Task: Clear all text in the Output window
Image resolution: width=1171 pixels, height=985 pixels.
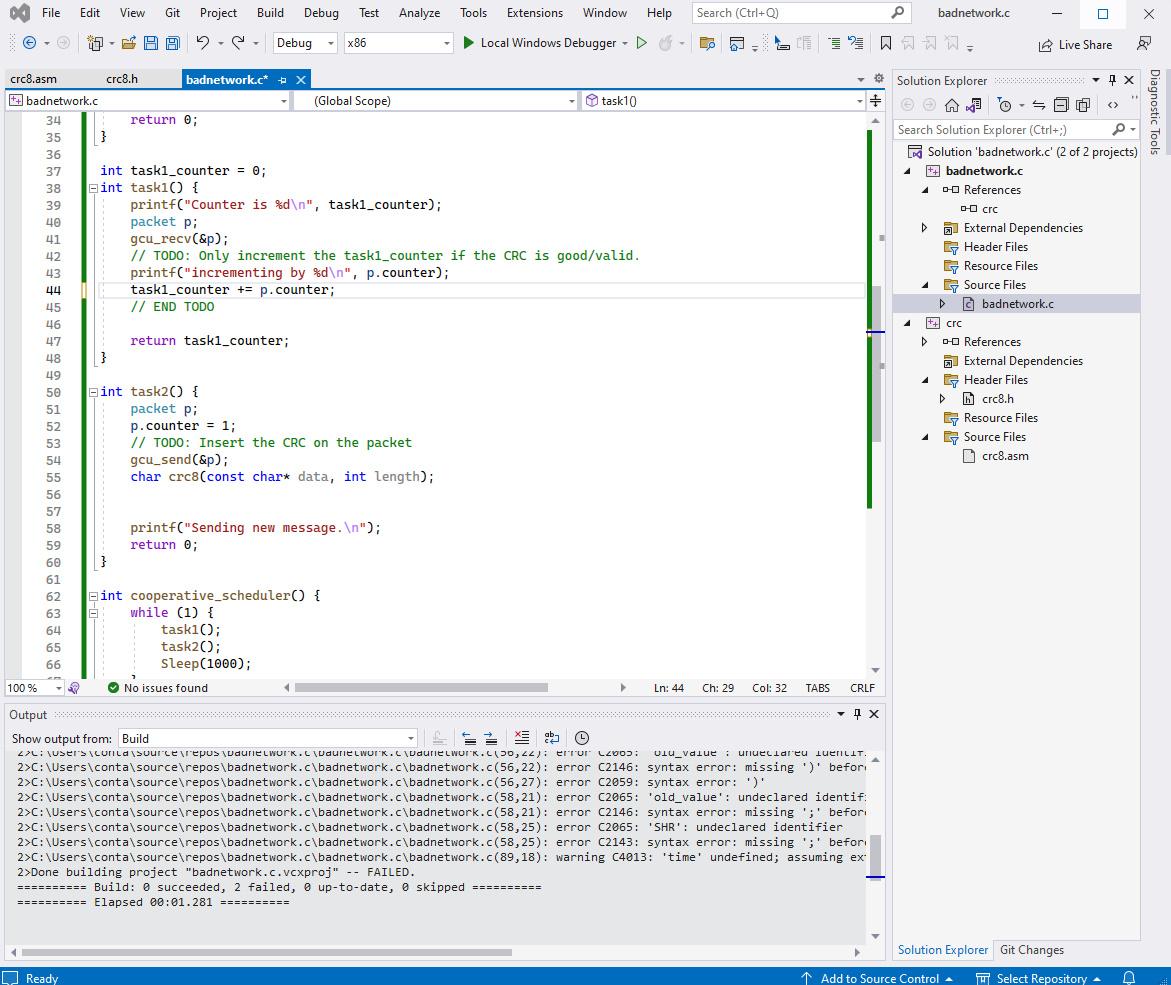Action: click(522, 738)
